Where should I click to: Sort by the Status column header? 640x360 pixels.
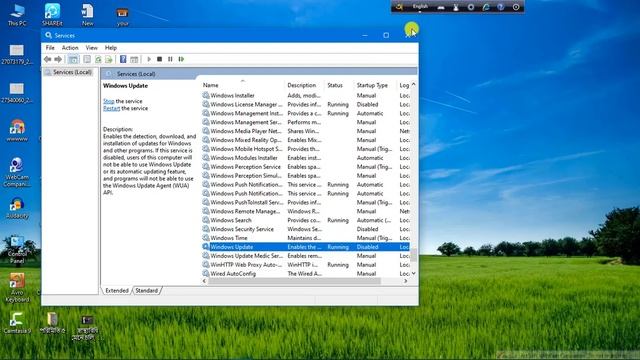point(335,85)
